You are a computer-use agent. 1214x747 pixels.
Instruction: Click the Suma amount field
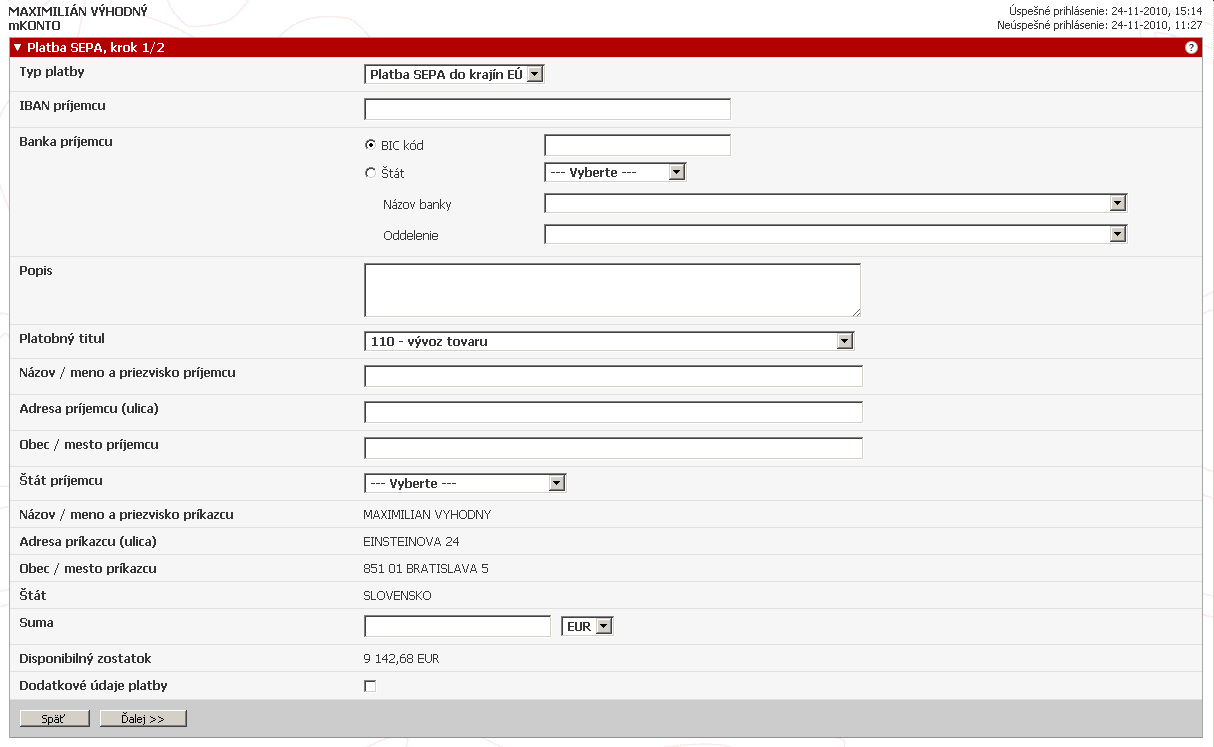[x=457, y=626]
